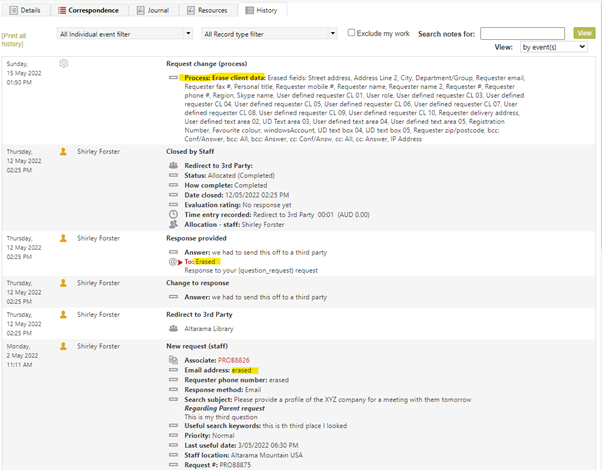Viewport: 602px width, 470px height.
Task: Click the field icon beside Email address: erased
Action: point(174,370)
